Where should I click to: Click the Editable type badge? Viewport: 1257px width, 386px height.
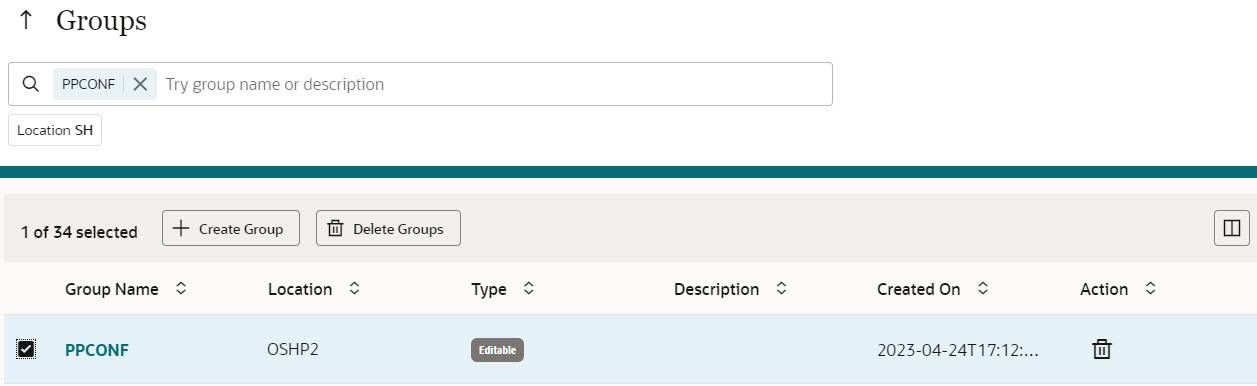click(497, 350)
